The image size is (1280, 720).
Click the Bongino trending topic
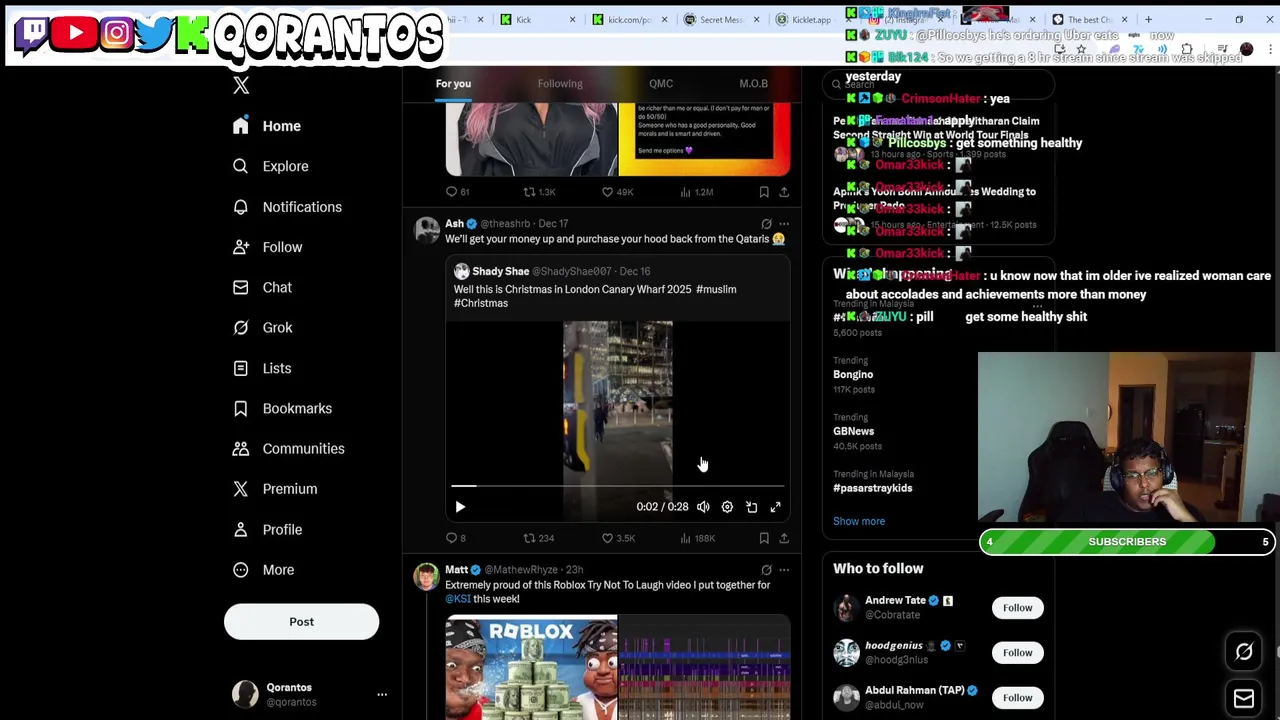(x=853, y=374)
